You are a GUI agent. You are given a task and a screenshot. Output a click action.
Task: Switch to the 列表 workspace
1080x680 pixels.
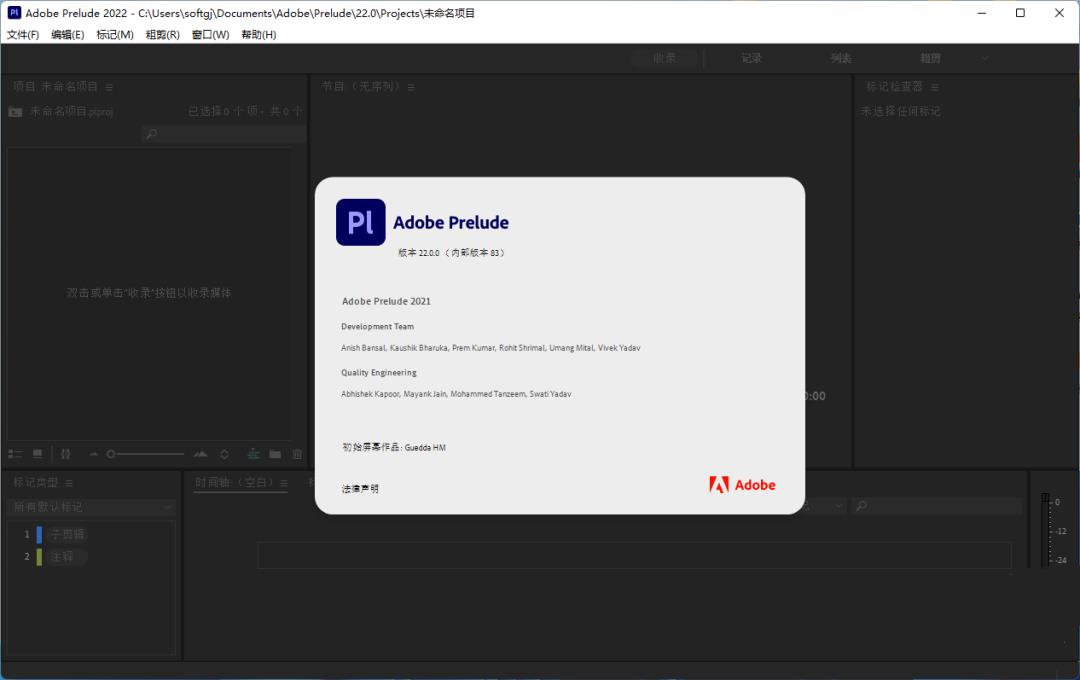tap(841, 58)
